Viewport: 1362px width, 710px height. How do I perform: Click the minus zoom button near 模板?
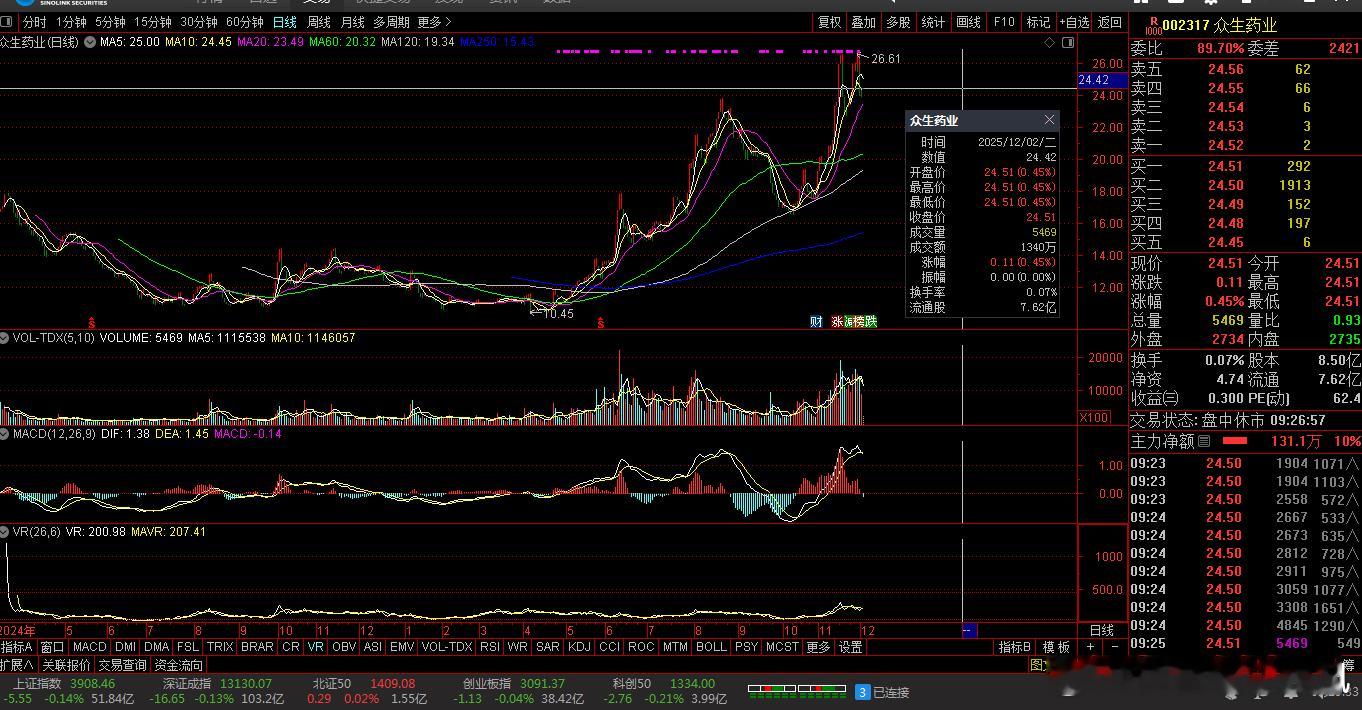tap(1115, 647)
